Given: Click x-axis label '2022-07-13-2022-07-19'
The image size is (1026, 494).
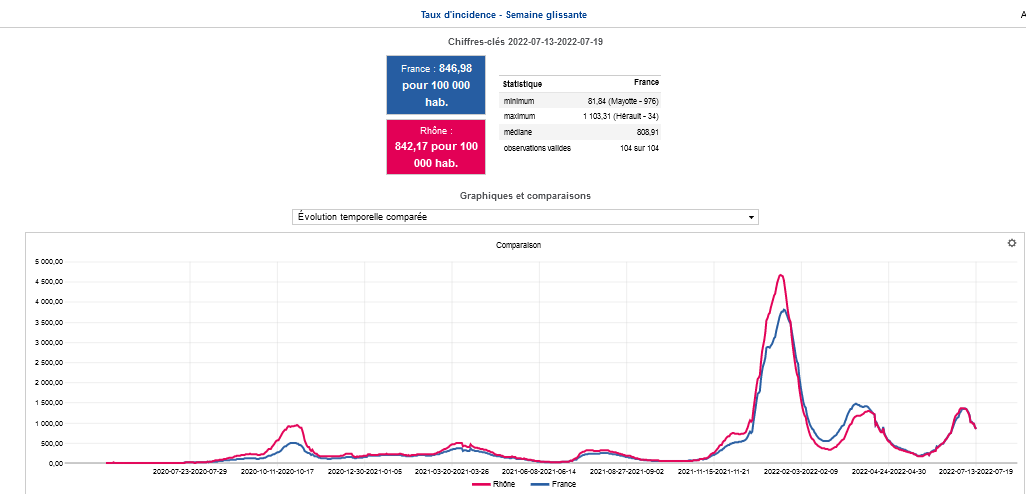Looking at the screenshot, I should (976, 470).
